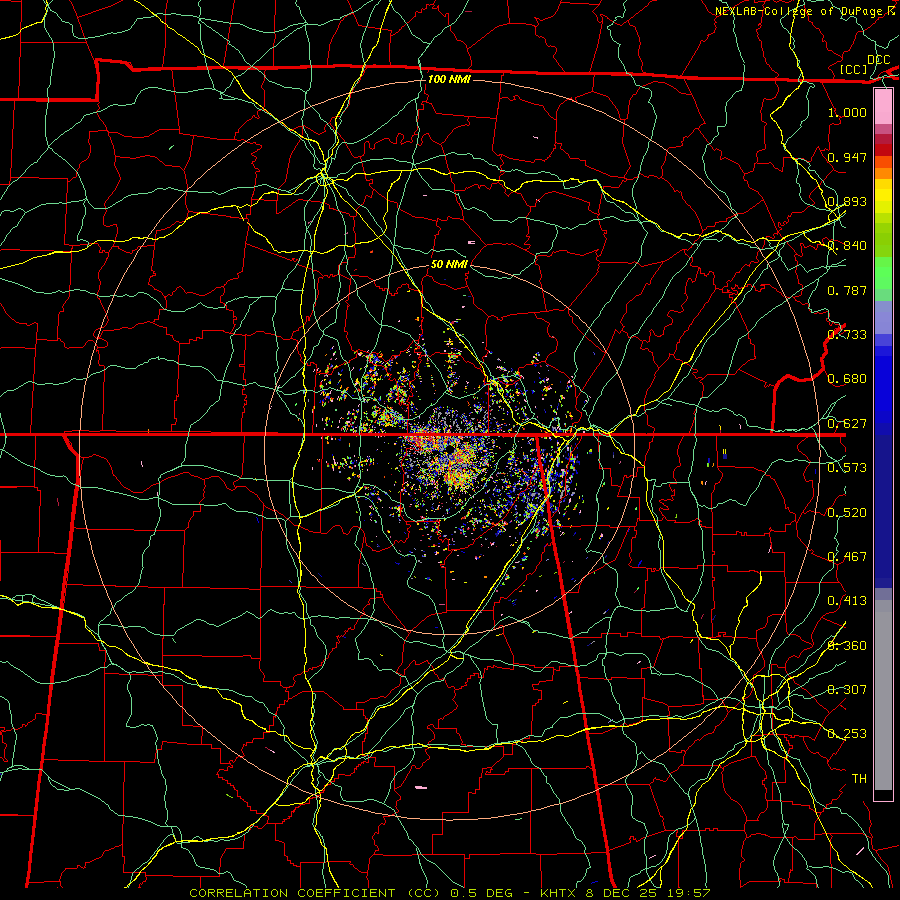This screenshot has height=900, width=900.
Task: Click the KHTX radar station identifier
Action: (557, 893)
